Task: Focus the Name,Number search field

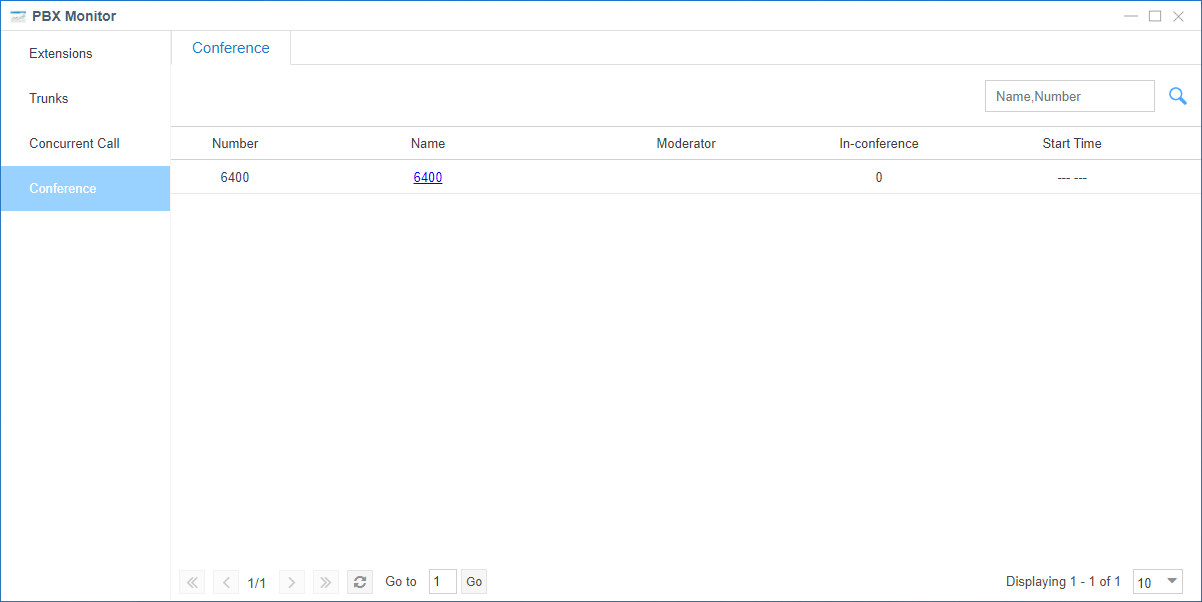Action: click(x=1069, y=97)
